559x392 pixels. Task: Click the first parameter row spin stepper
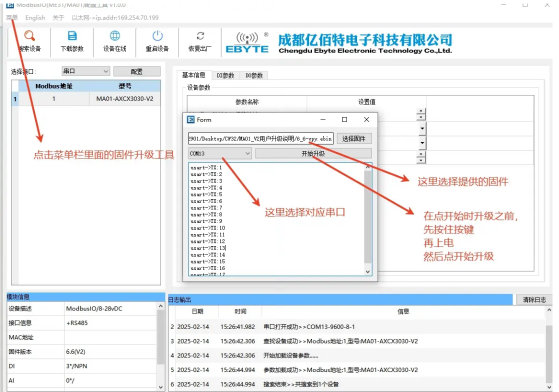[x=421, y=114]
